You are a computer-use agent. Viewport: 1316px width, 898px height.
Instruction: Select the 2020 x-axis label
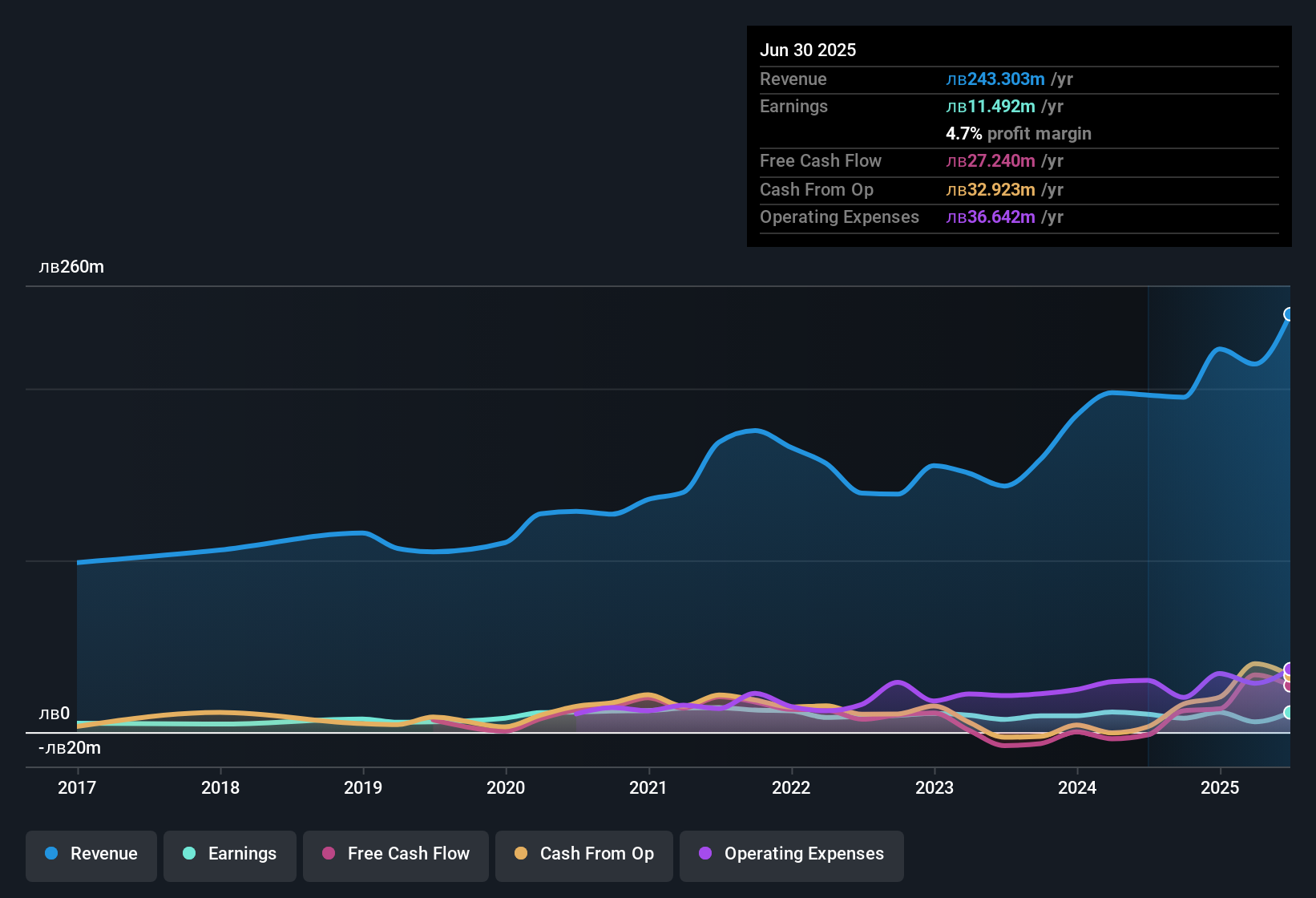506,788
